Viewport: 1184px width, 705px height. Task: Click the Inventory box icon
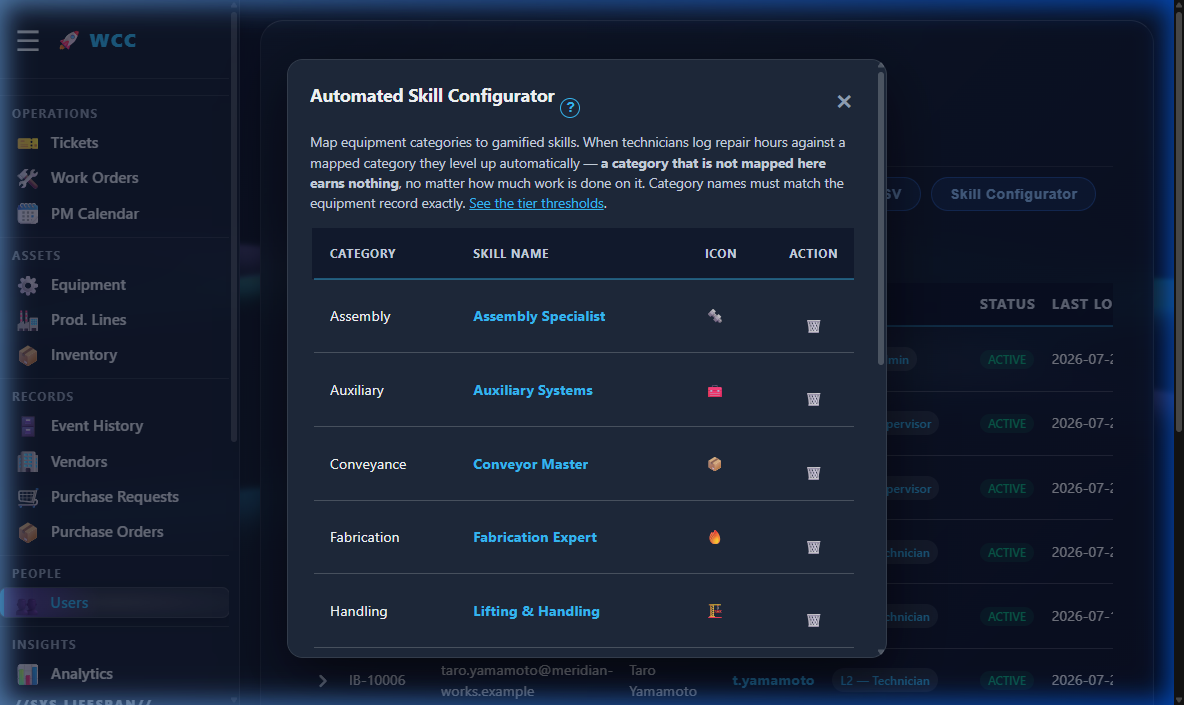tap(28, 356)
